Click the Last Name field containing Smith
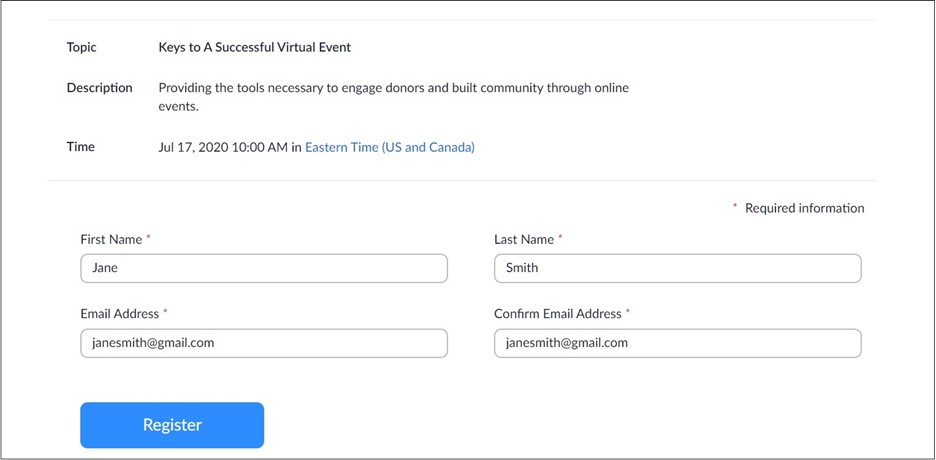 (x=677, y=268)
